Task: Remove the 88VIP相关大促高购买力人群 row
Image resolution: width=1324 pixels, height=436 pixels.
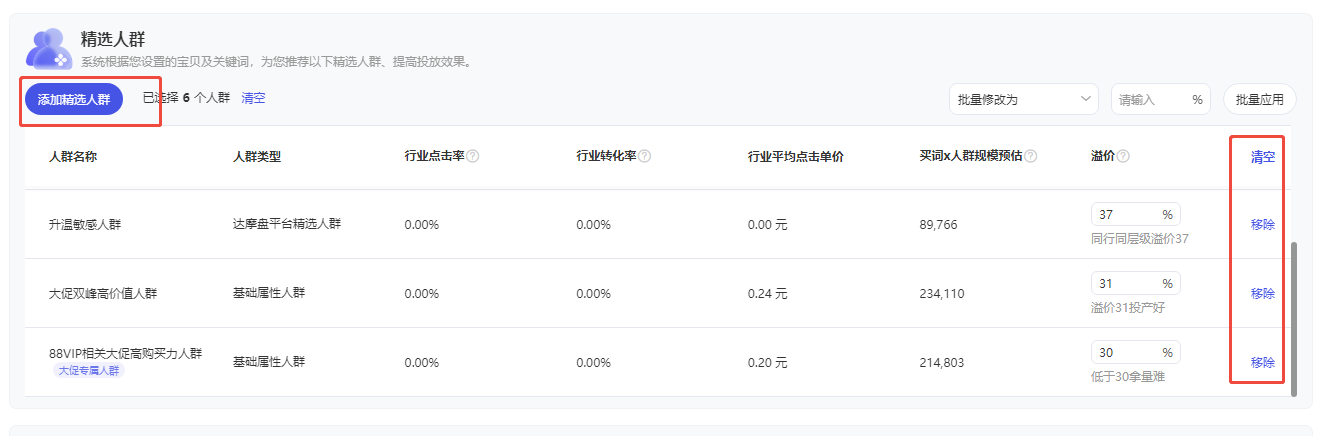Action: point(1262,363)
